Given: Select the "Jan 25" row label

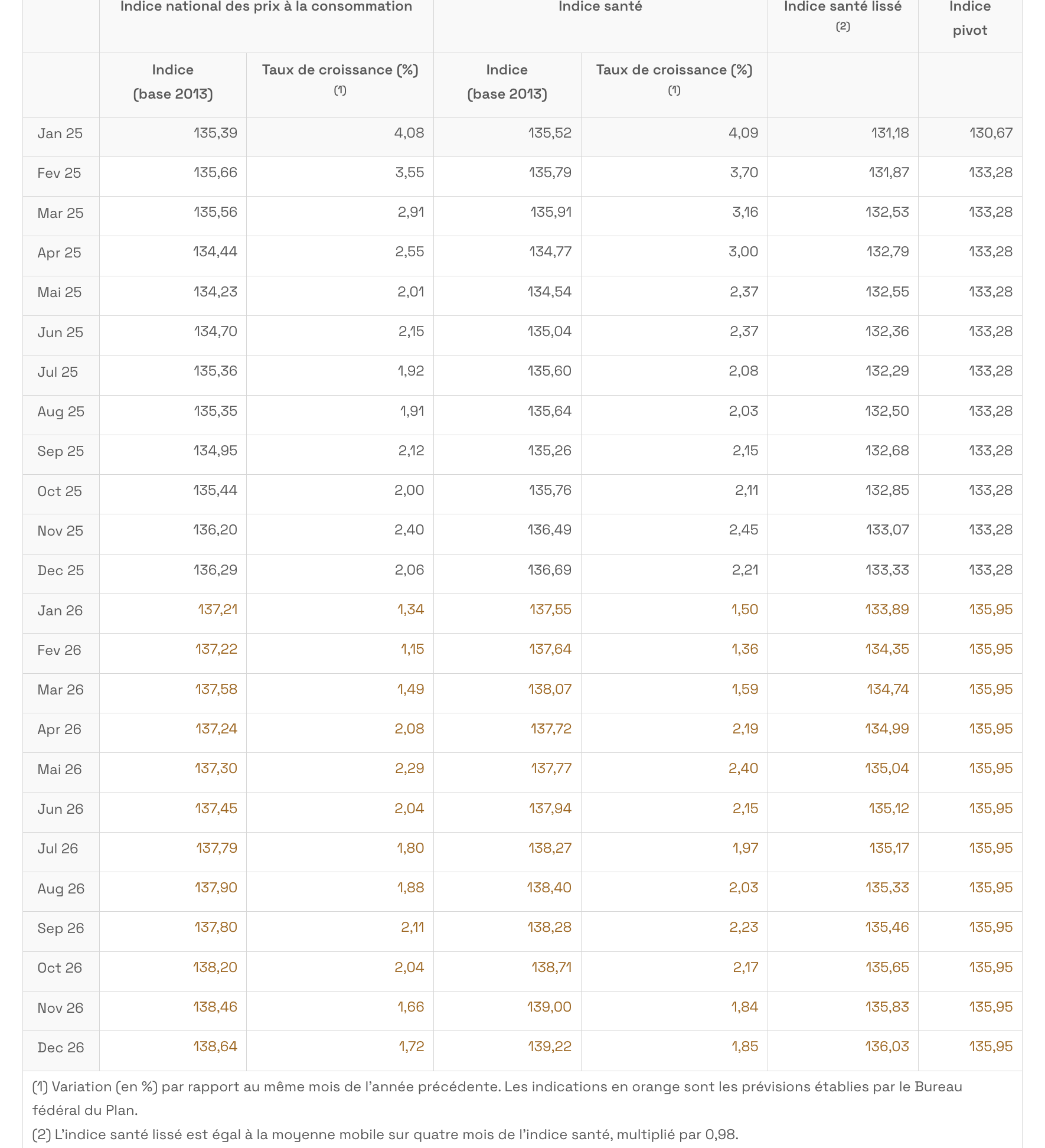Looking at the screenshot, I should [x=60, y=133].
